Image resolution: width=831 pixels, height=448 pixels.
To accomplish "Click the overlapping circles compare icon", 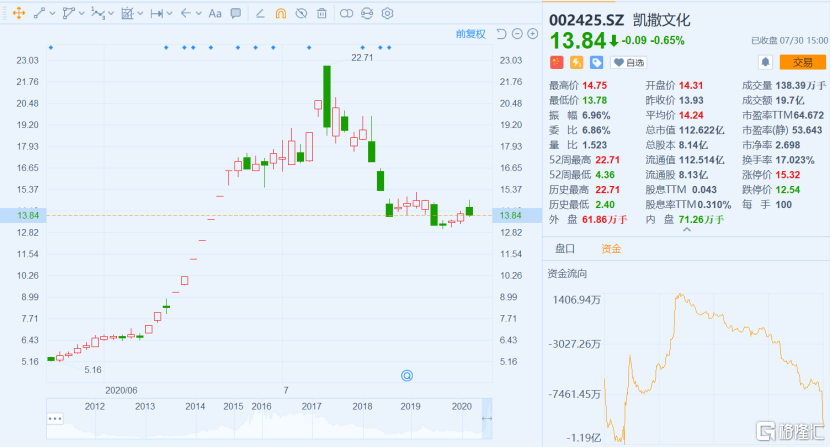I will click(x=346, y=13).
